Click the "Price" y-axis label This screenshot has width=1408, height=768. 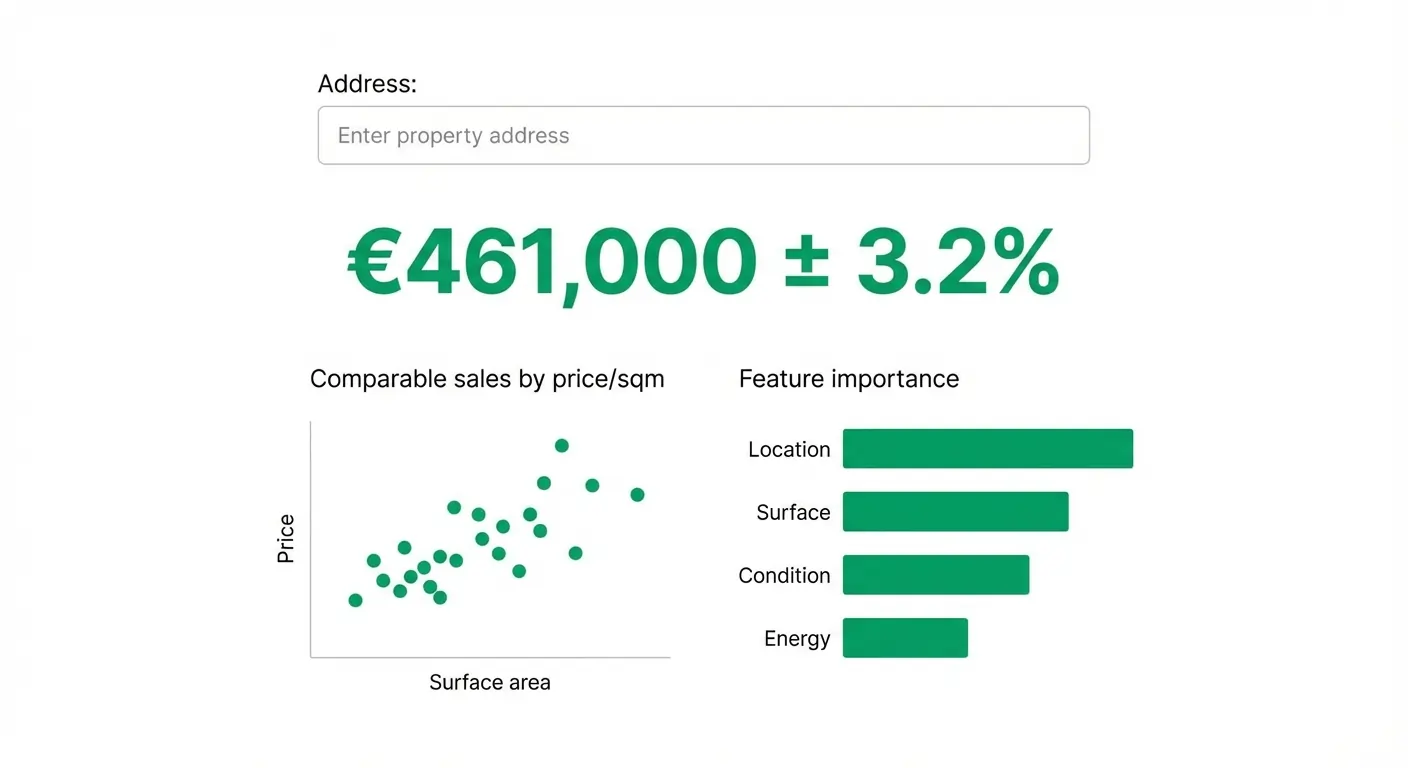click(x=286, y=539)
